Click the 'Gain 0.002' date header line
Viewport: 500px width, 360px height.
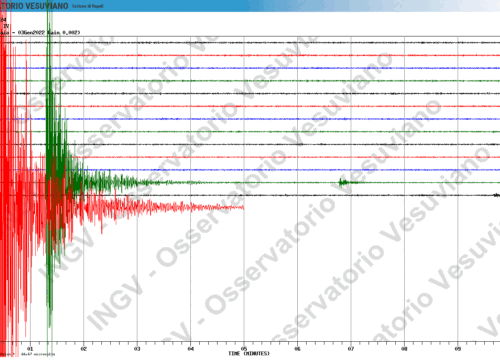pyautogui.click(x=40, y=32)
